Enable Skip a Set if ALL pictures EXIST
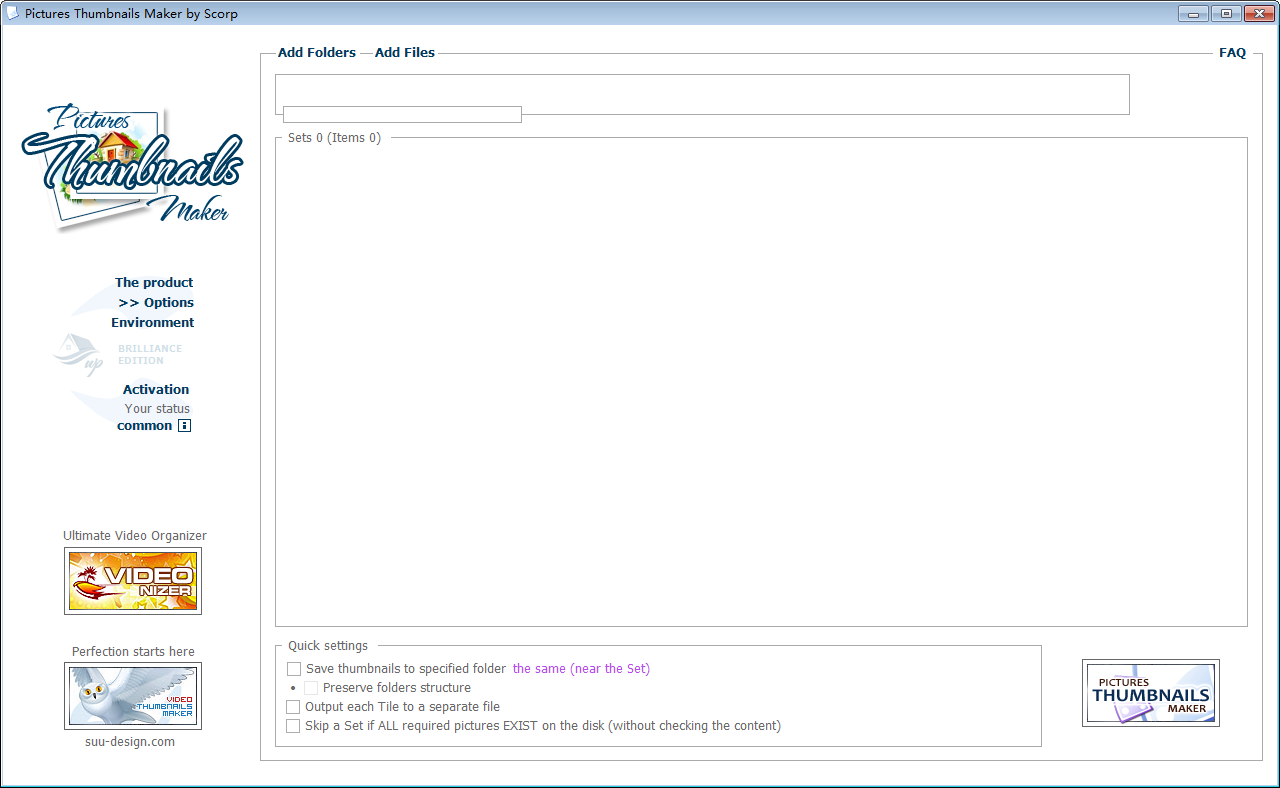The height and width of the screenshot is (788, 1280). (293, 726)
